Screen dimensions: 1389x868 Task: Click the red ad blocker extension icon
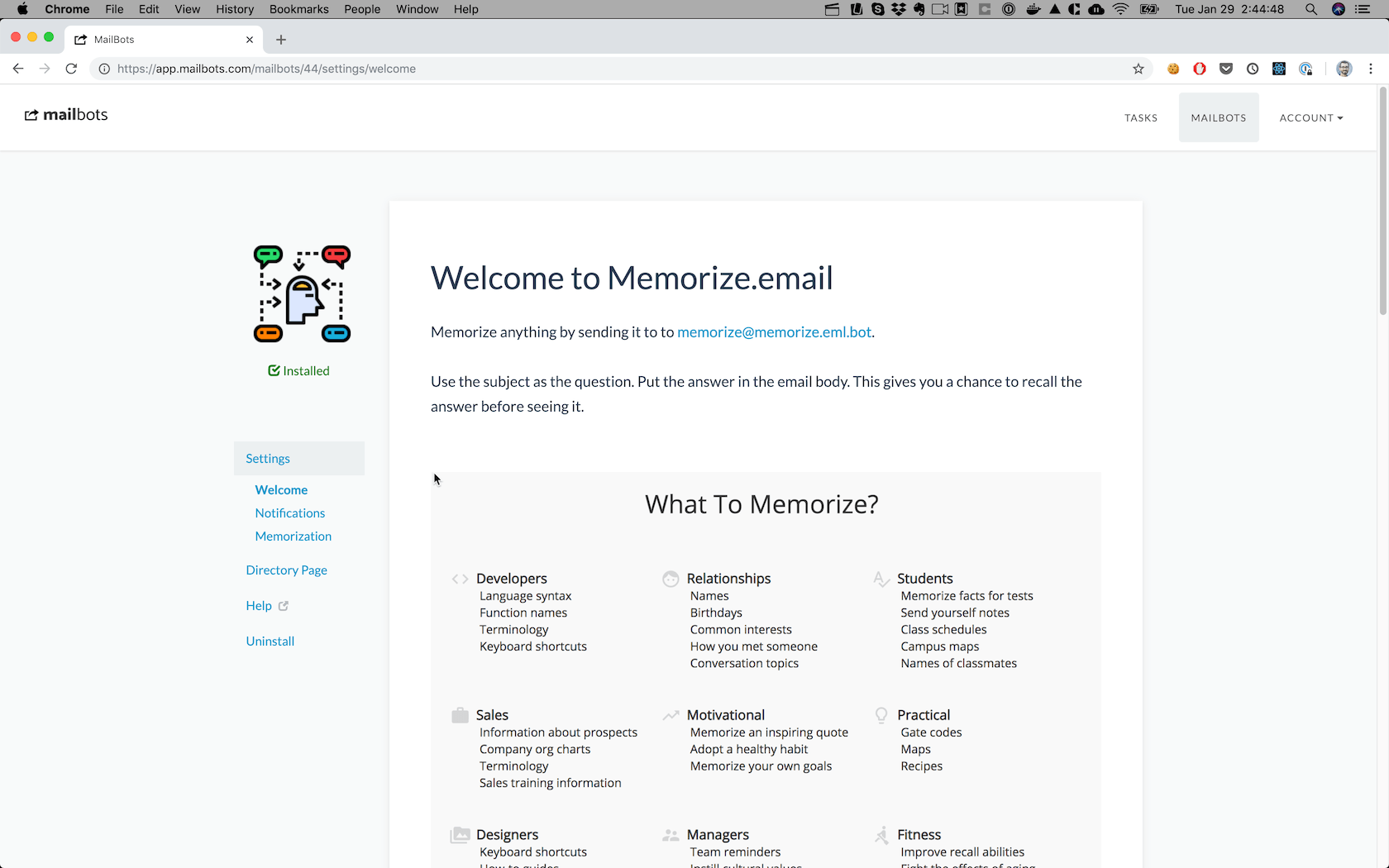tap(1200, 69)
